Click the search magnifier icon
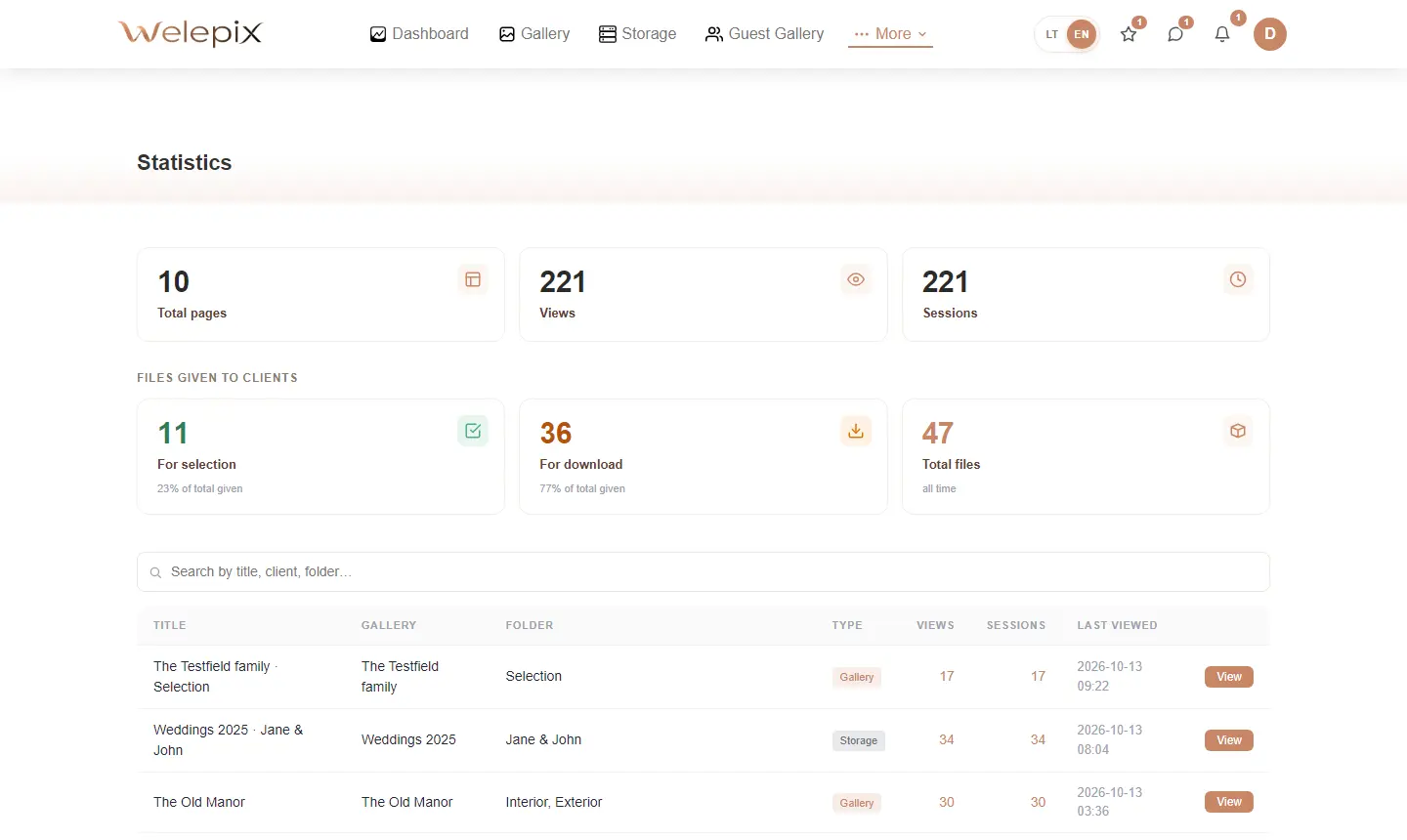The height and width of the screenshot is (840, 1407). pyautogui.click(x=155, y=573)
